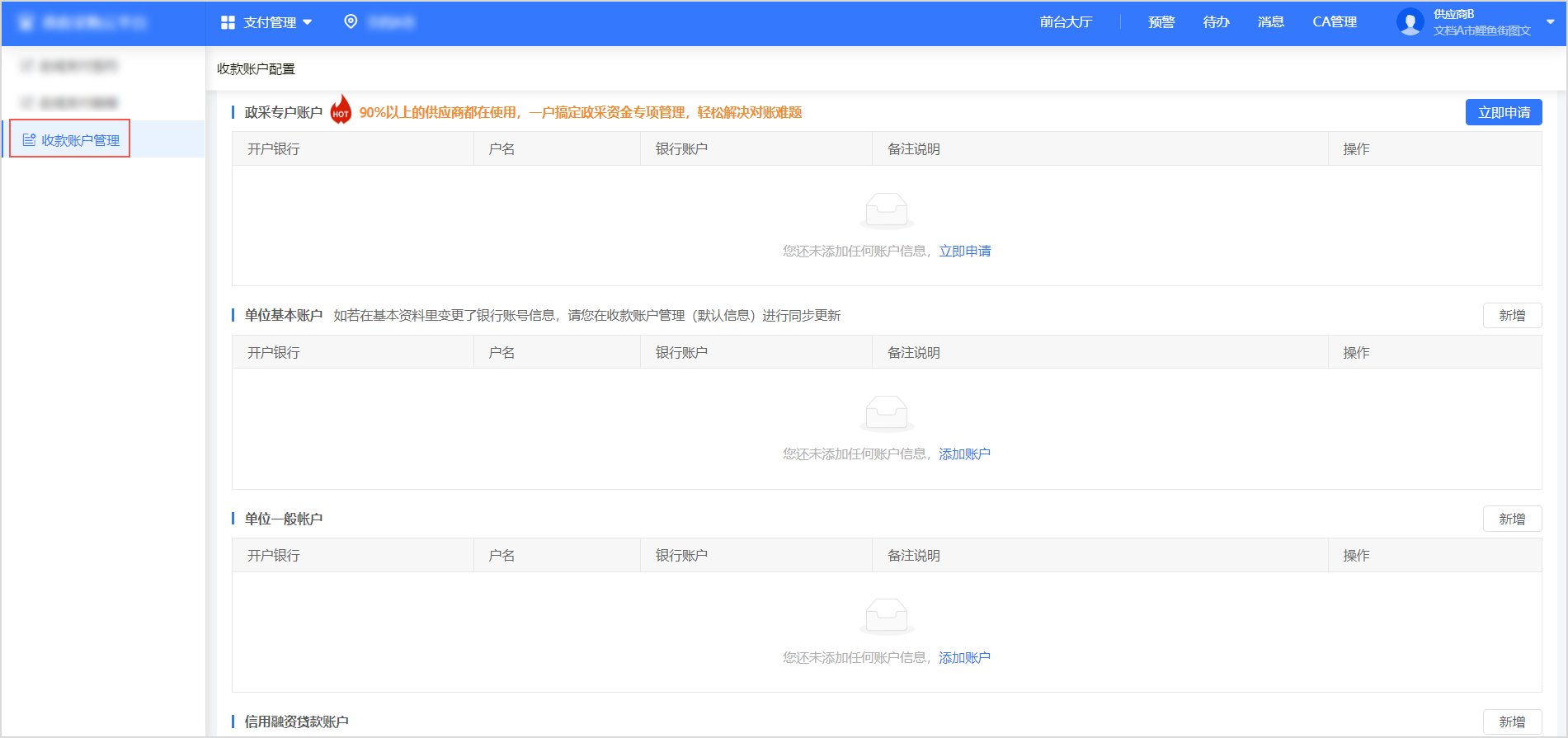The height and width of the screenshot is (738, 1568).
Task: Click the user avatar icon
Action: (1410, 22)
